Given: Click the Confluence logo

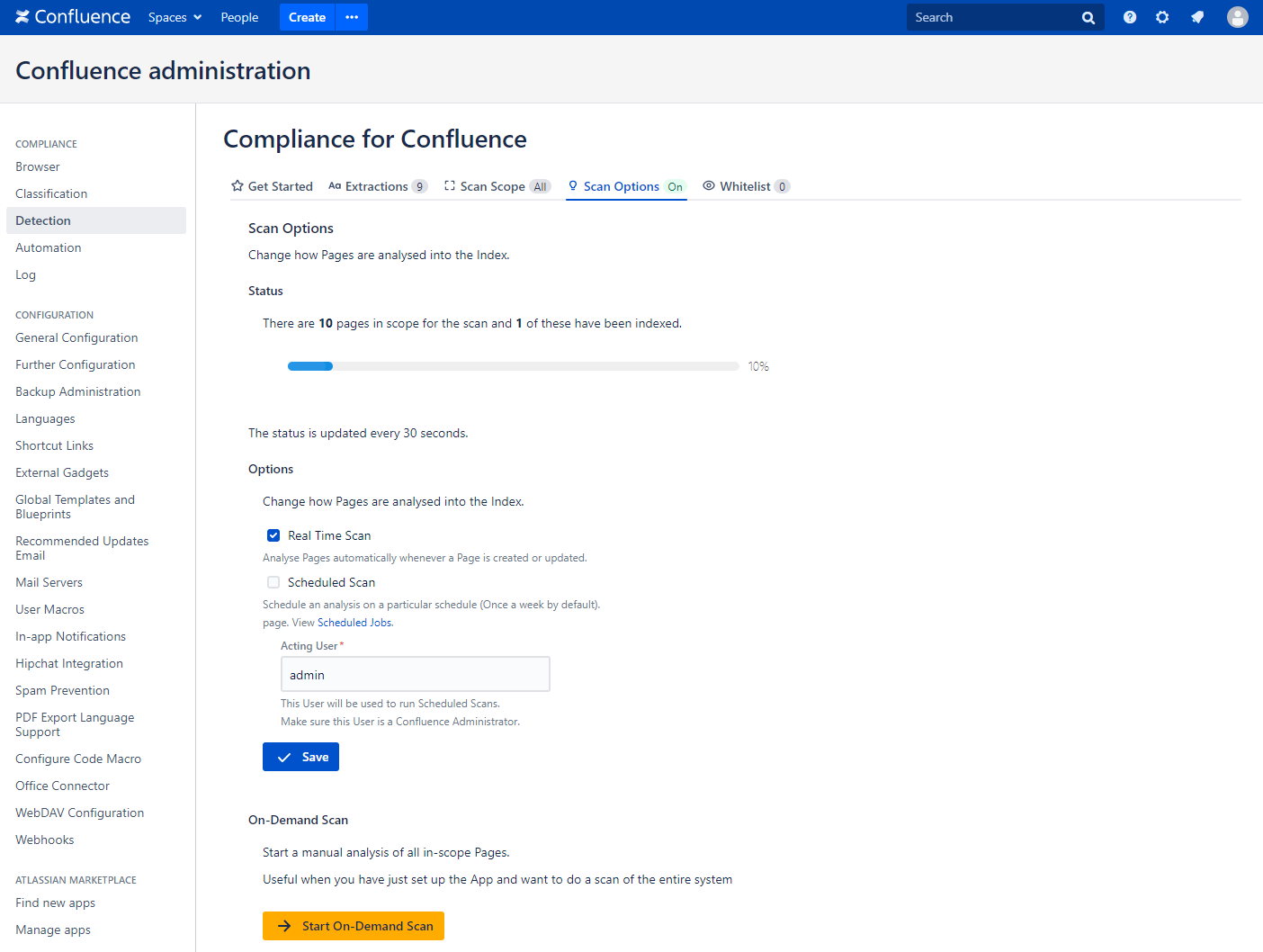Looking at the screenshot, I should pyautogui.click(x=73, y=17).
